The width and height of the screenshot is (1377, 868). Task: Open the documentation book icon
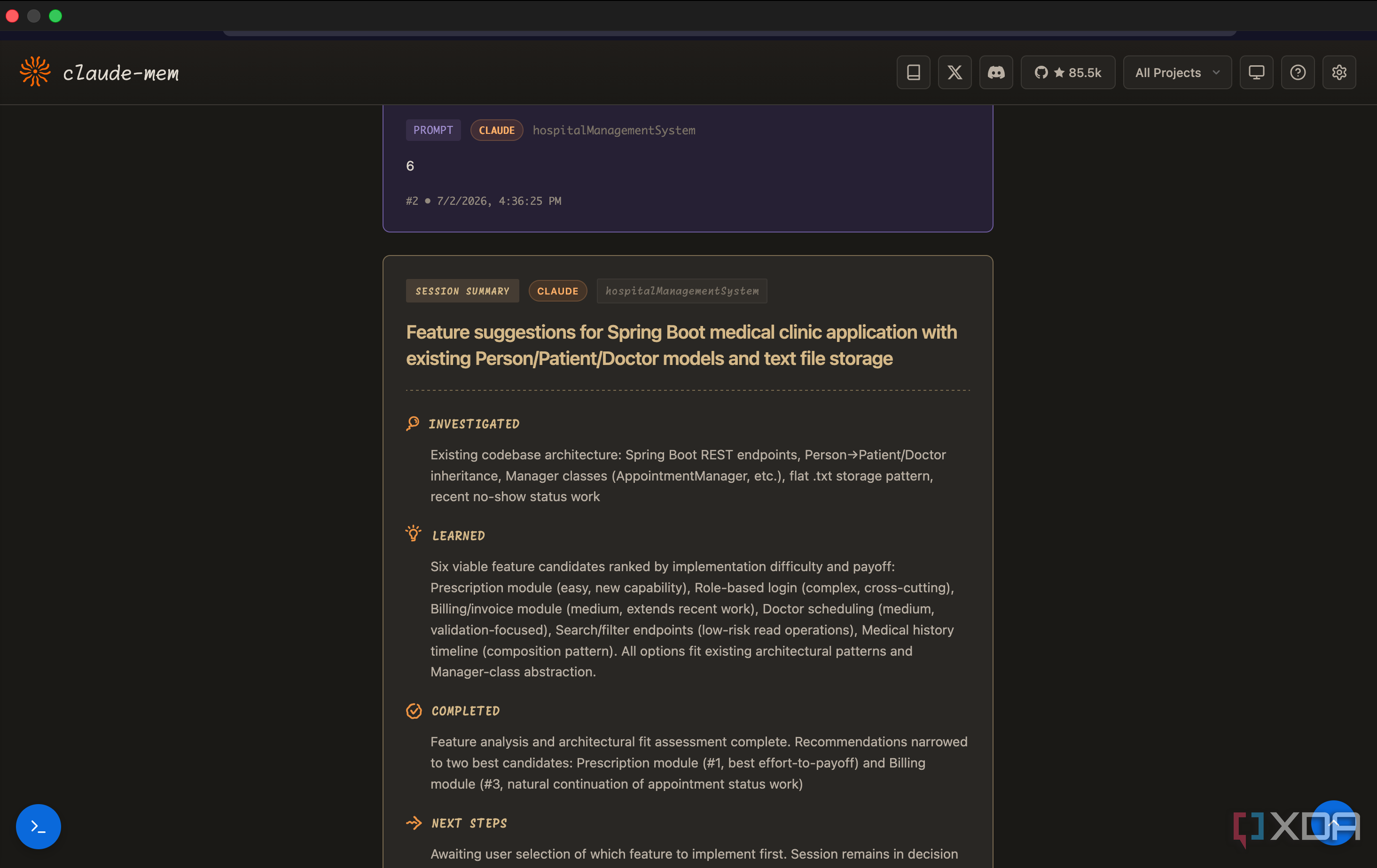pyautogui.click(x=913, y=73)
